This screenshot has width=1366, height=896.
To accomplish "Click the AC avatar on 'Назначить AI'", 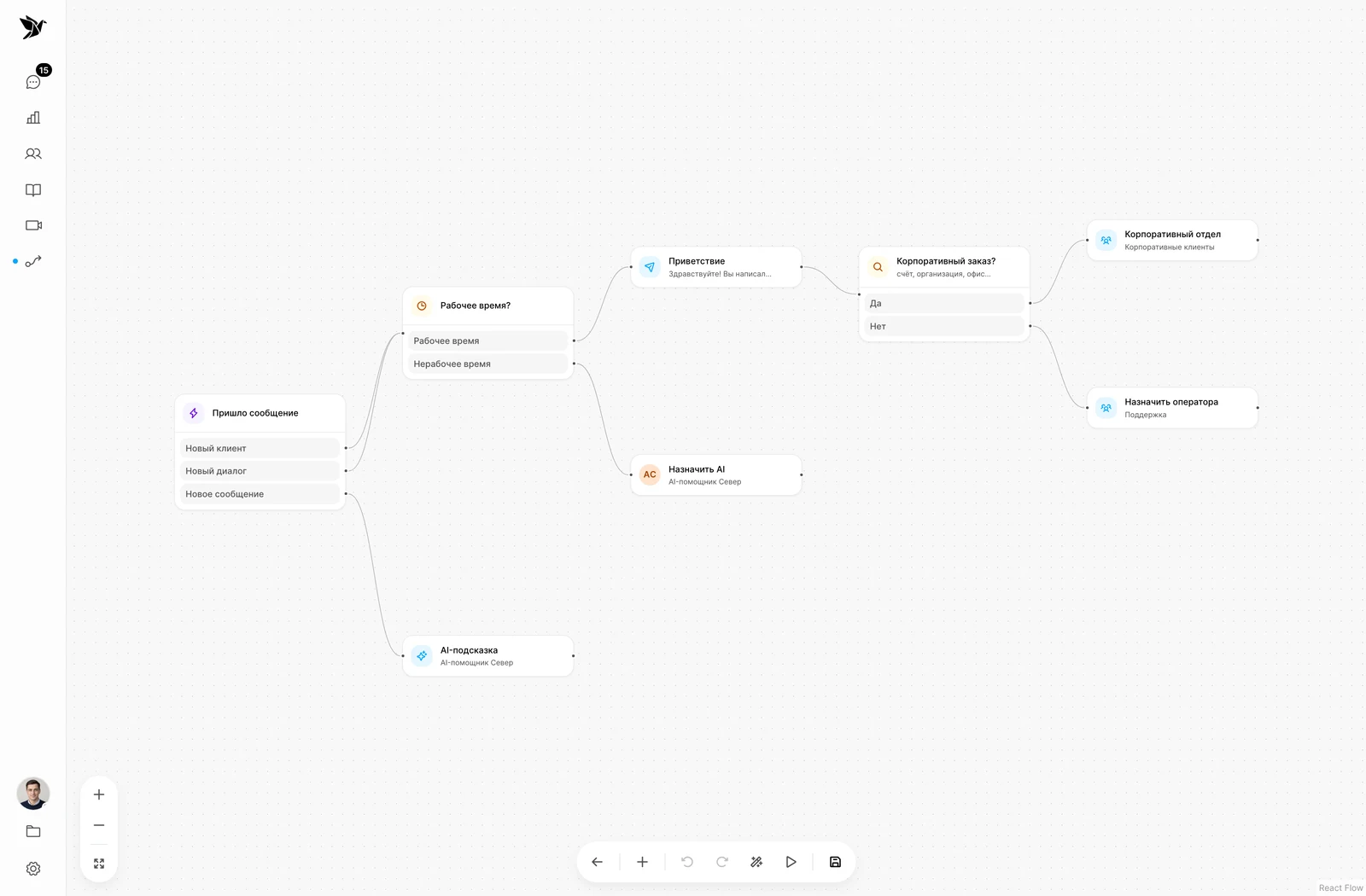I will coord(650,474).
